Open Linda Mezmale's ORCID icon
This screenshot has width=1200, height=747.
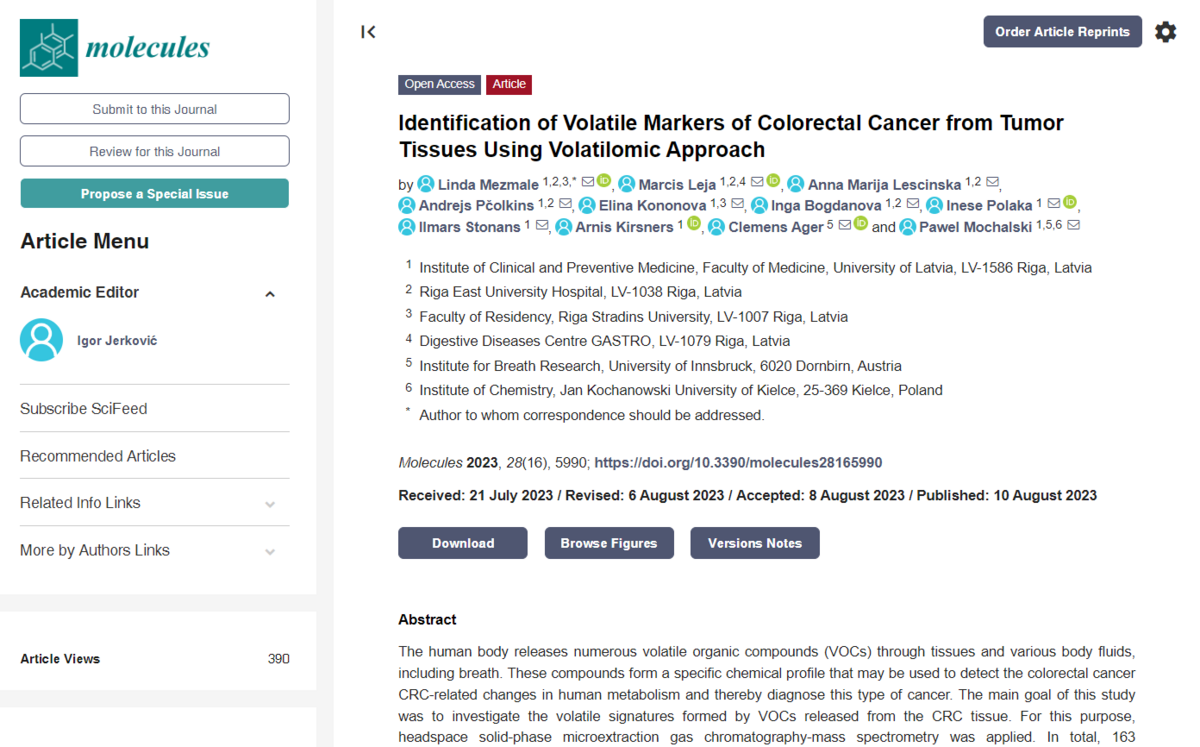click(x=604, y=181)
